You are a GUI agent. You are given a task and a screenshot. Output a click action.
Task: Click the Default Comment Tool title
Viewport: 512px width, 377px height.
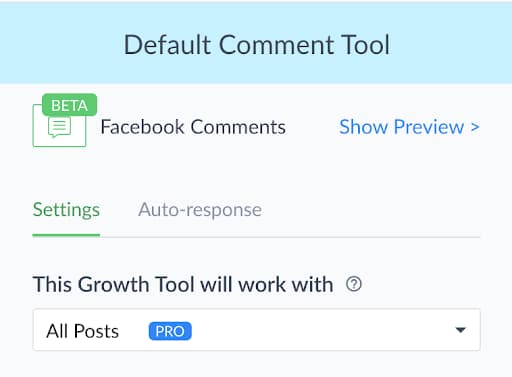tap(256, 45)
